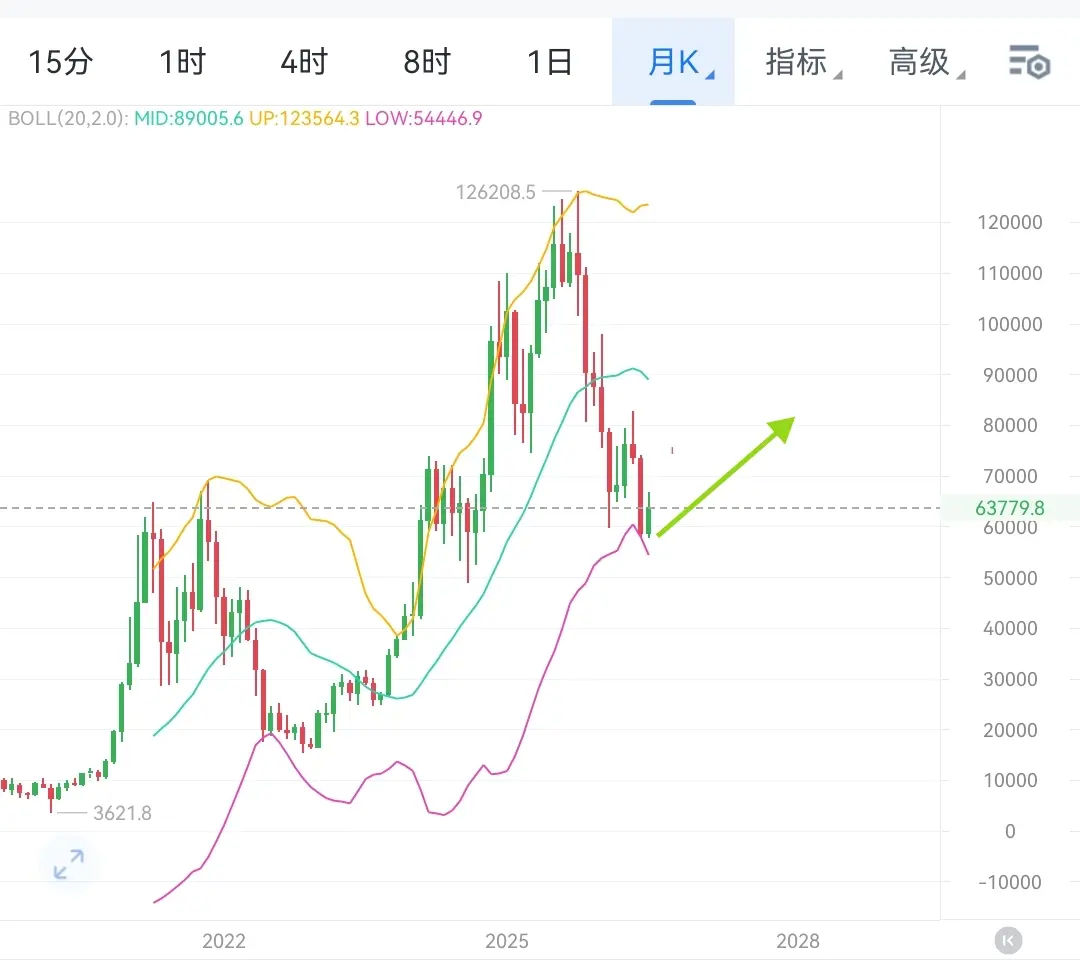Expand chart to fullscreen with arrows icon
Viewport: 1080px width, 969px height.
69,864
